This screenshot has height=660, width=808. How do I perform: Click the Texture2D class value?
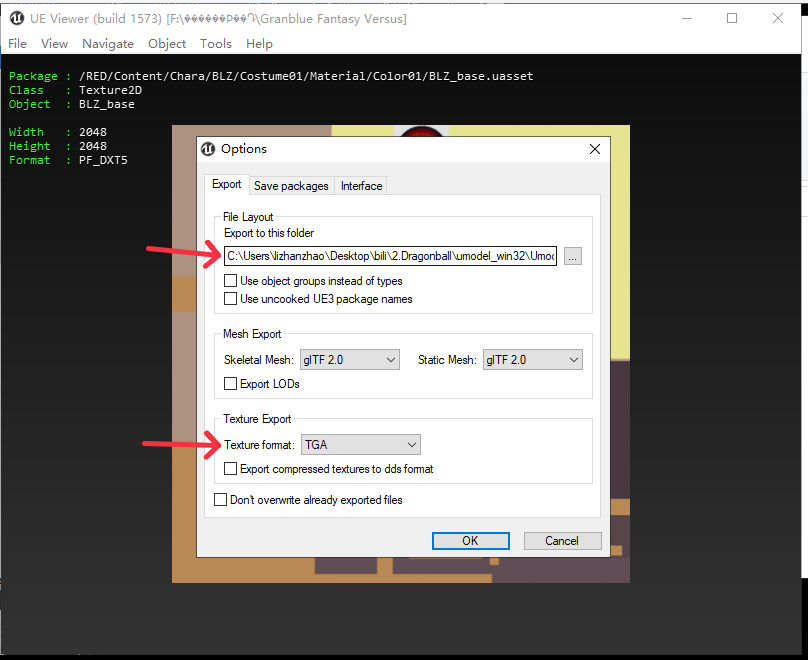point(110,90)
